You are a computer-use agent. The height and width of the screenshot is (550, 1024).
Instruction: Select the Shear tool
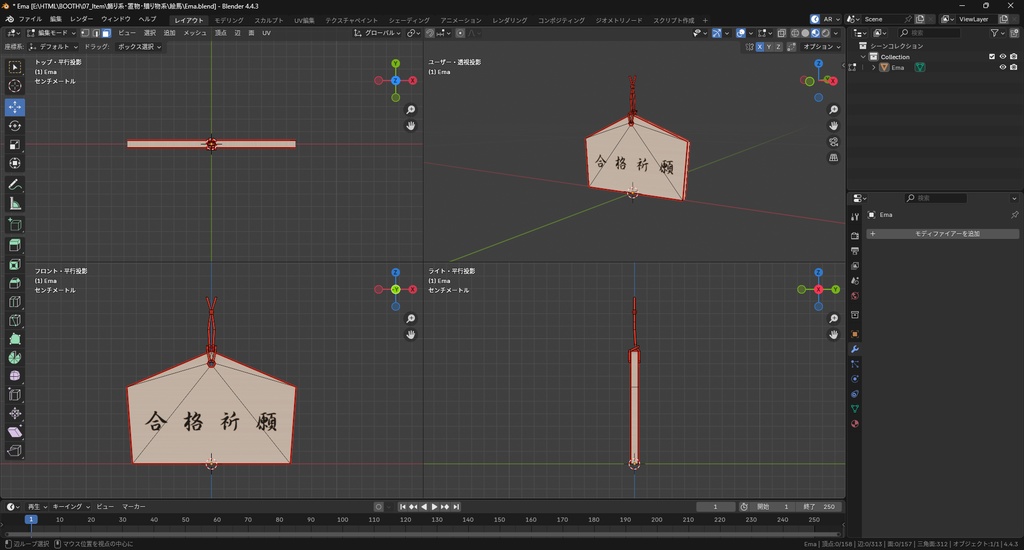[x=15, y=432]
